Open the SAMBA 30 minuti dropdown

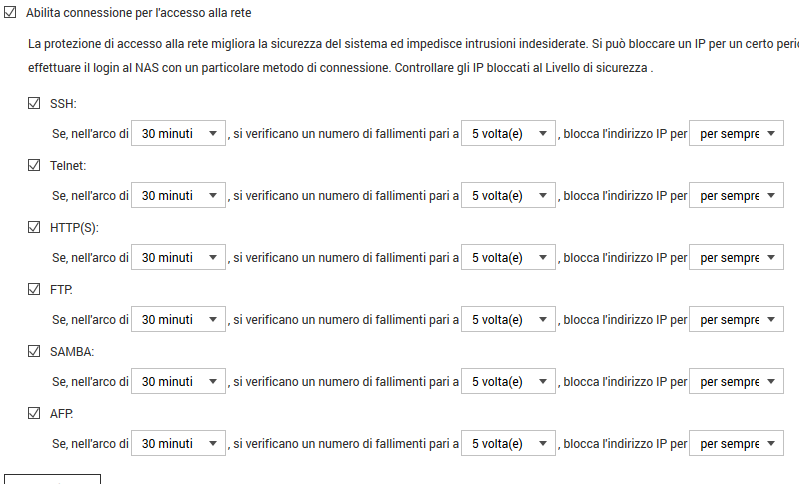pos(179,382)
